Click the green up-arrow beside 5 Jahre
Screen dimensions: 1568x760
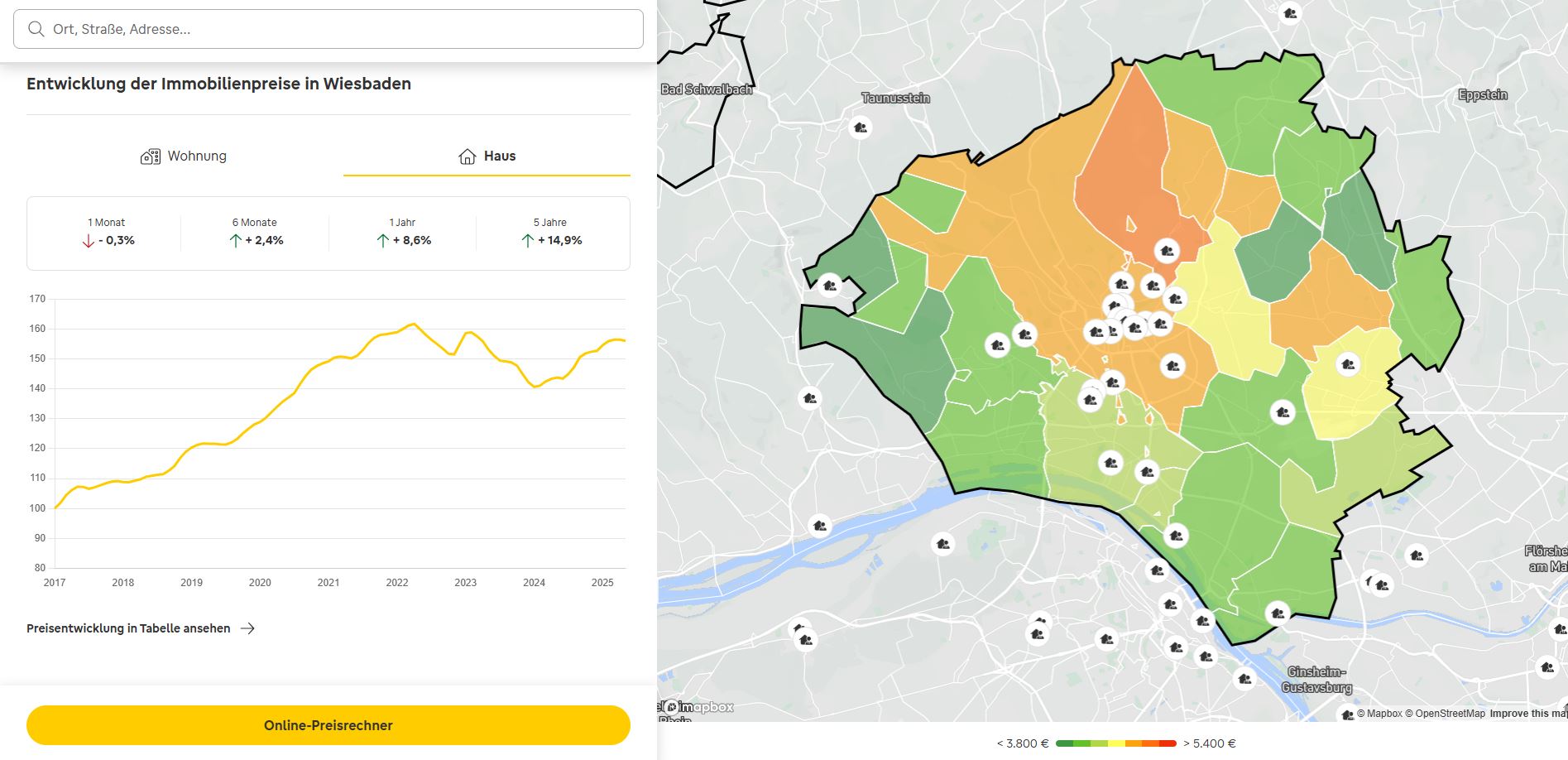point(527,240)
